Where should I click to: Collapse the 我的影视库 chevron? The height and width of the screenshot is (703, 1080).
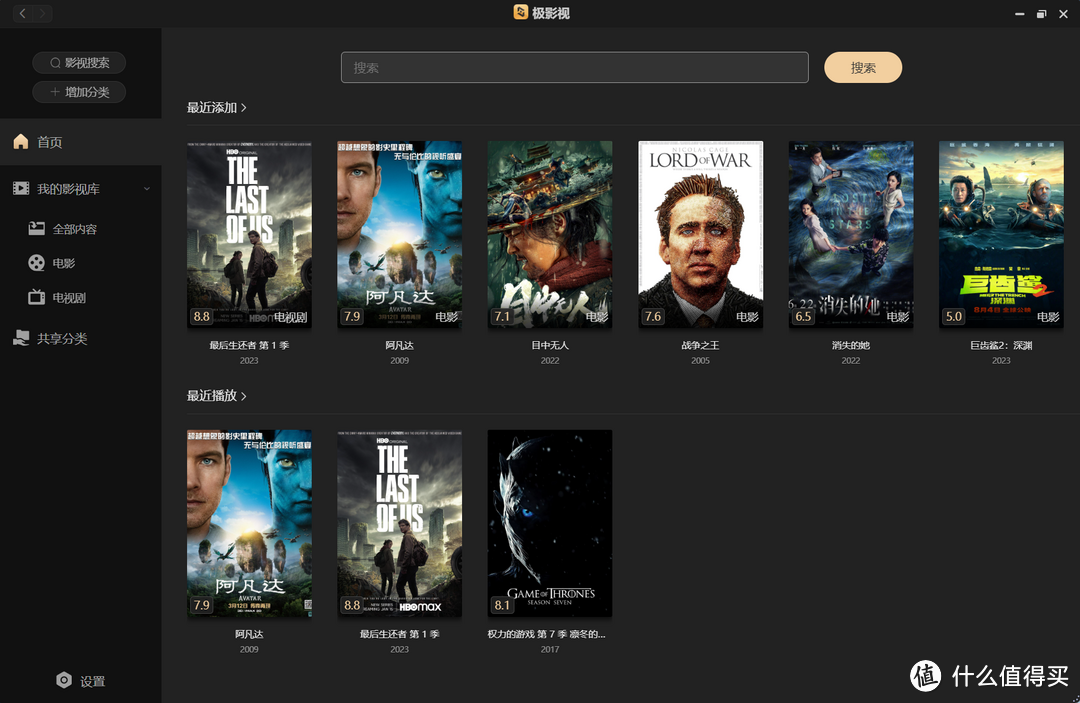pos(147,189)
